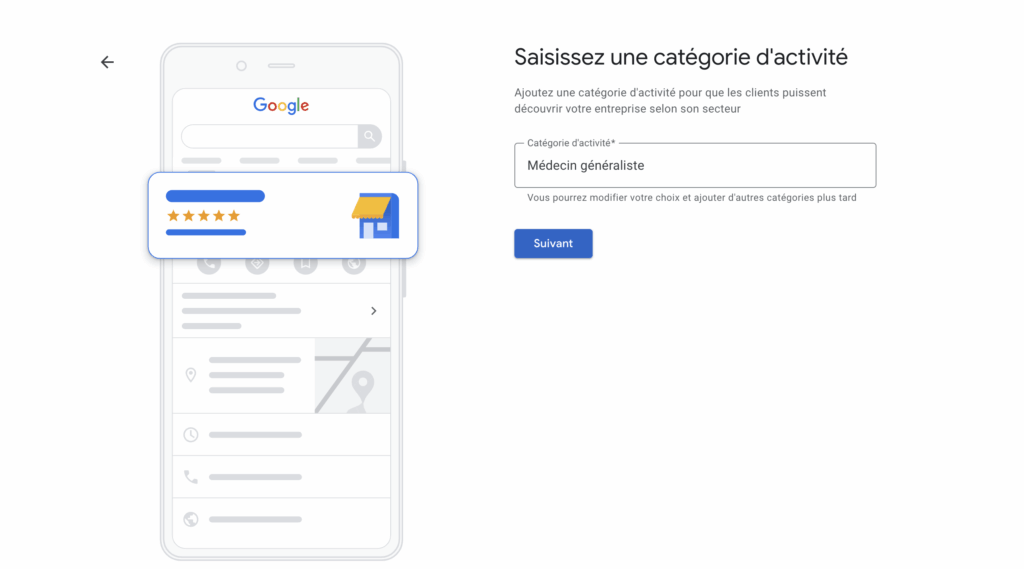Click the round call icon under card
The image size is (1024, 569).
click(x=209, y=263)
